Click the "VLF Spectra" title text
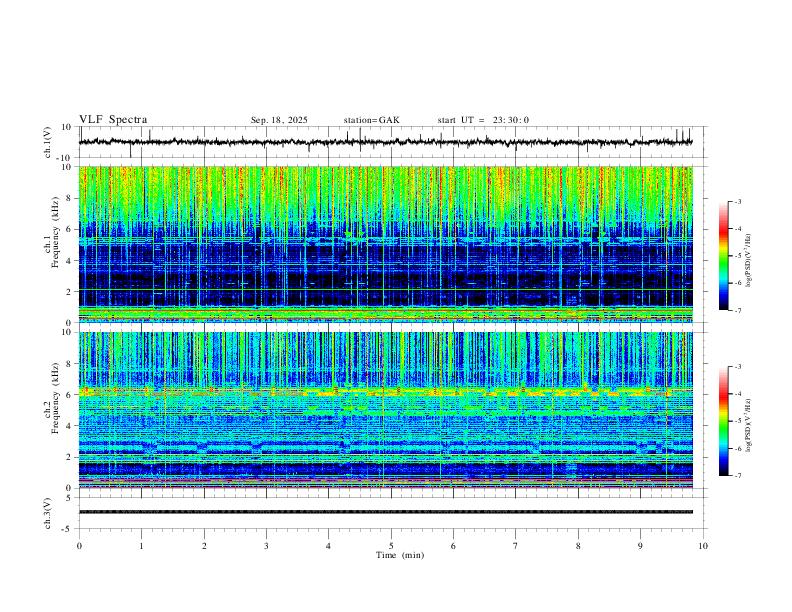 pos(113,120)
